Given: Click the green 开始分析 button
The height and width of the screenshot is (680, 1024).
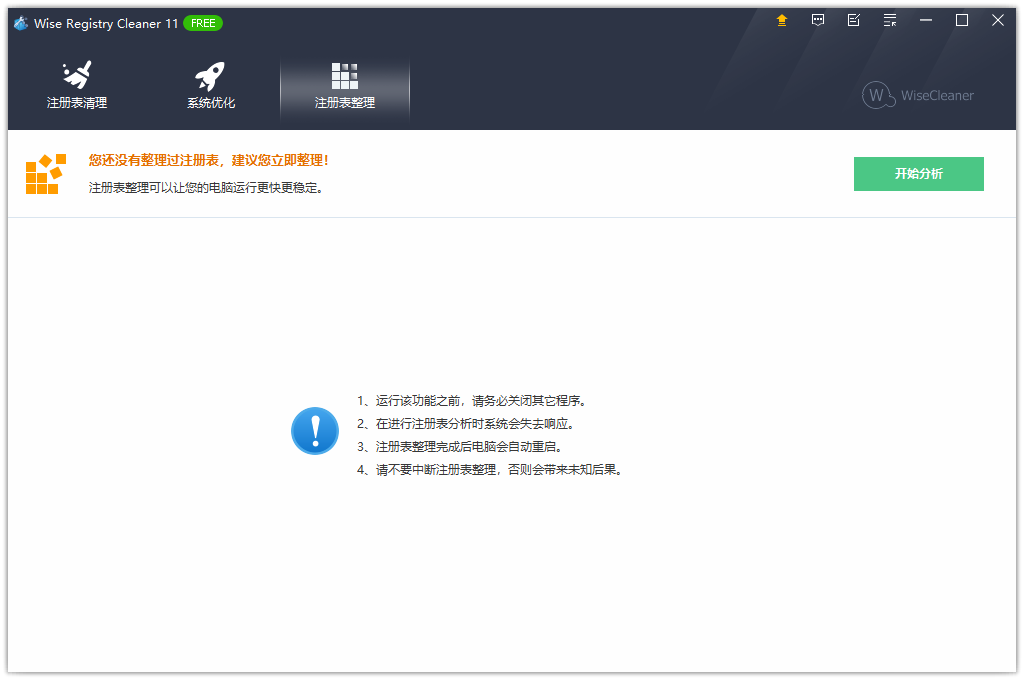Looking at the screenshot, I should [918, 174].
